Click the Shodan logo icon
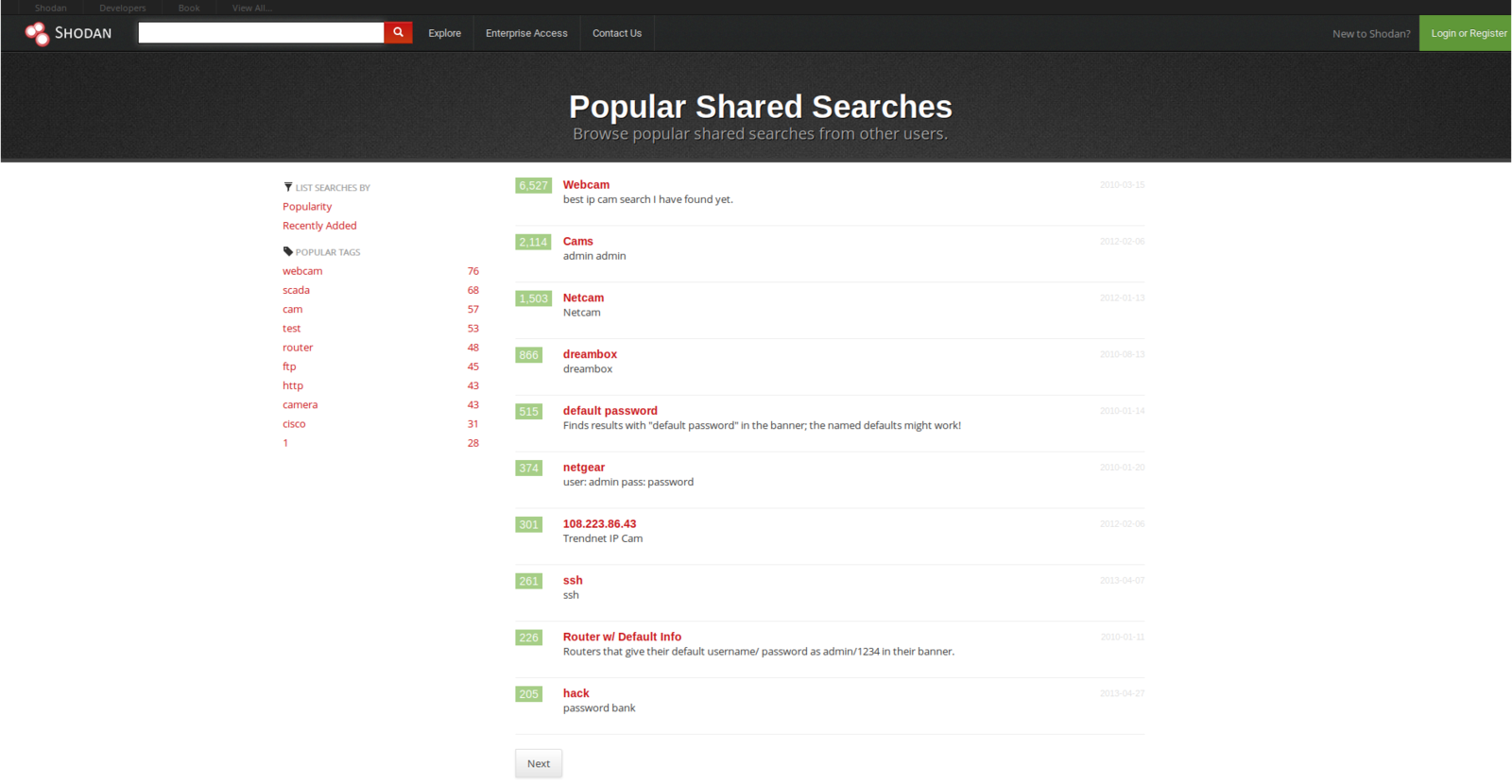Screen dimensions: 1512x784 pyautogui.click(x=37, y=34)
